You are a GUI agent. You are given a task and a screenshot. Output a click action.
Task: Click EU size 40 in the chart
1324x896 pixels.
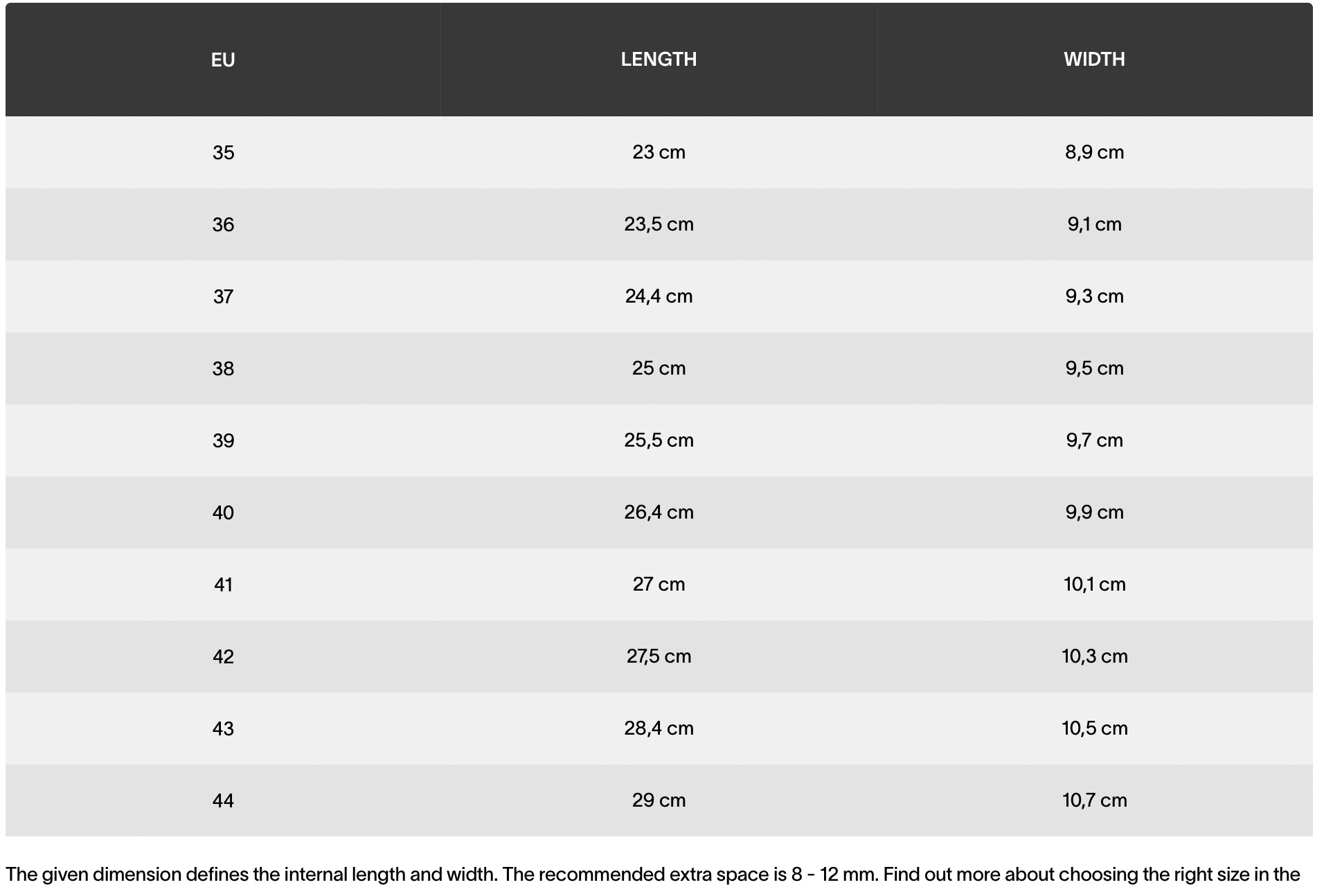[x=223, y=512]
